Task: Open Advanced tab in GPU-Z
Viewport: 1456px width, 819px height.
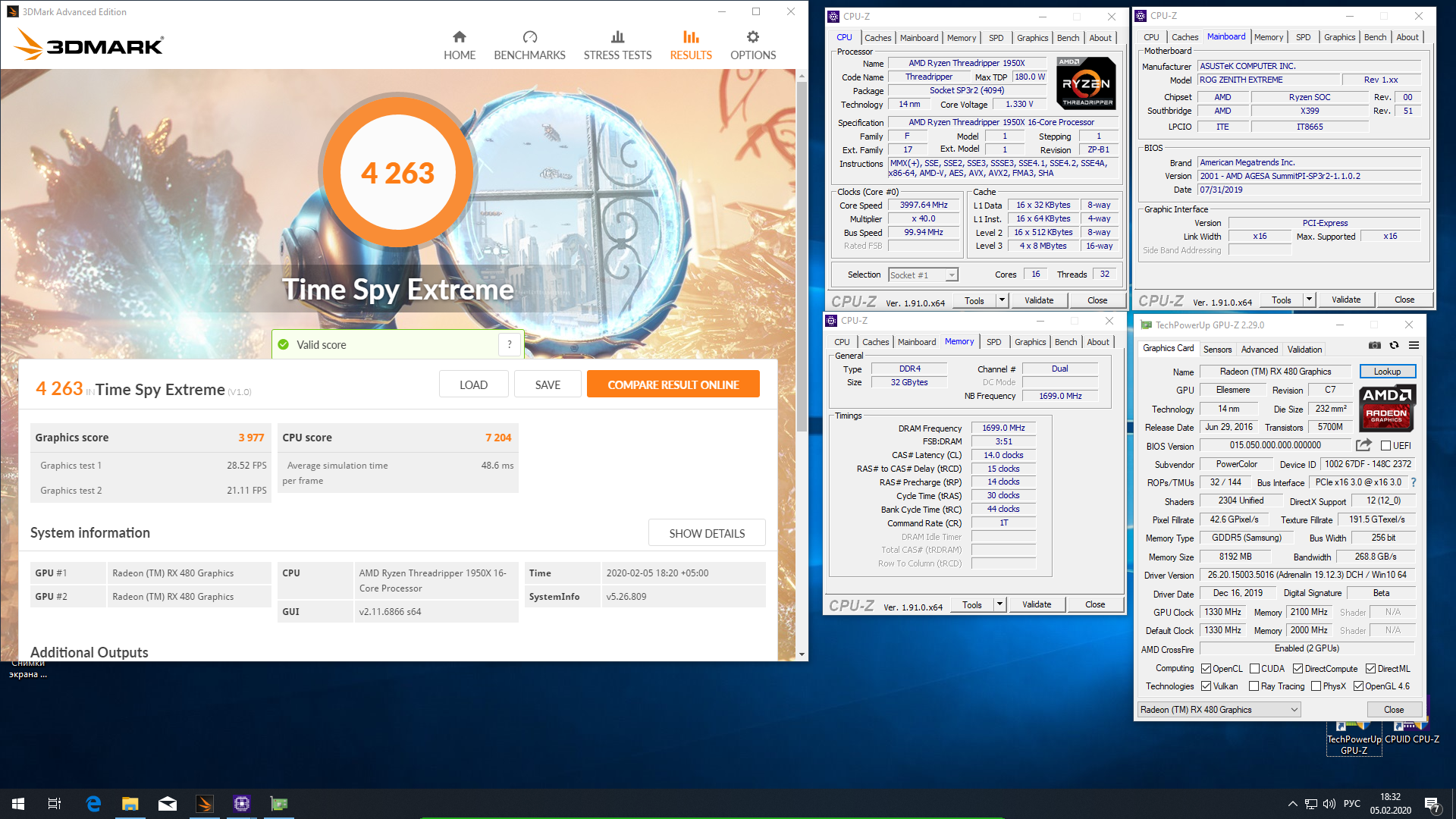Action: [x=1259, y=350]
